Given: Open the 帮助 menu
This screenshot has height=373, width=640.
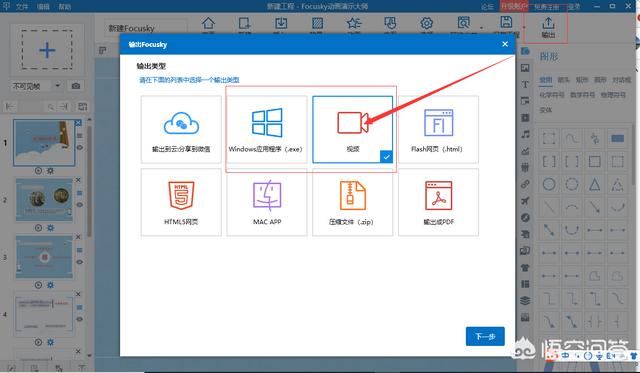Looking at the screenshot, I should coord(64,7).
